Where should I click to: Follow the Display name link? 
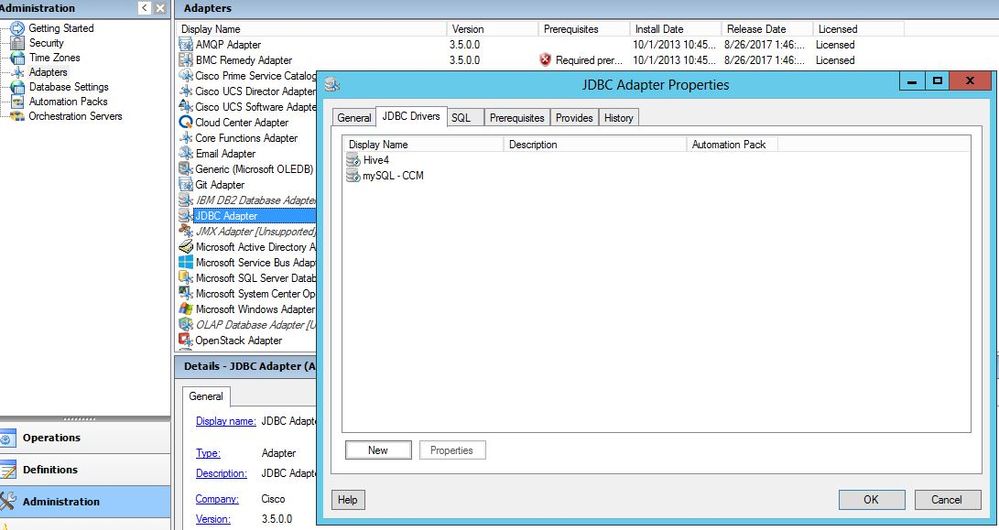tap(226, 421)
